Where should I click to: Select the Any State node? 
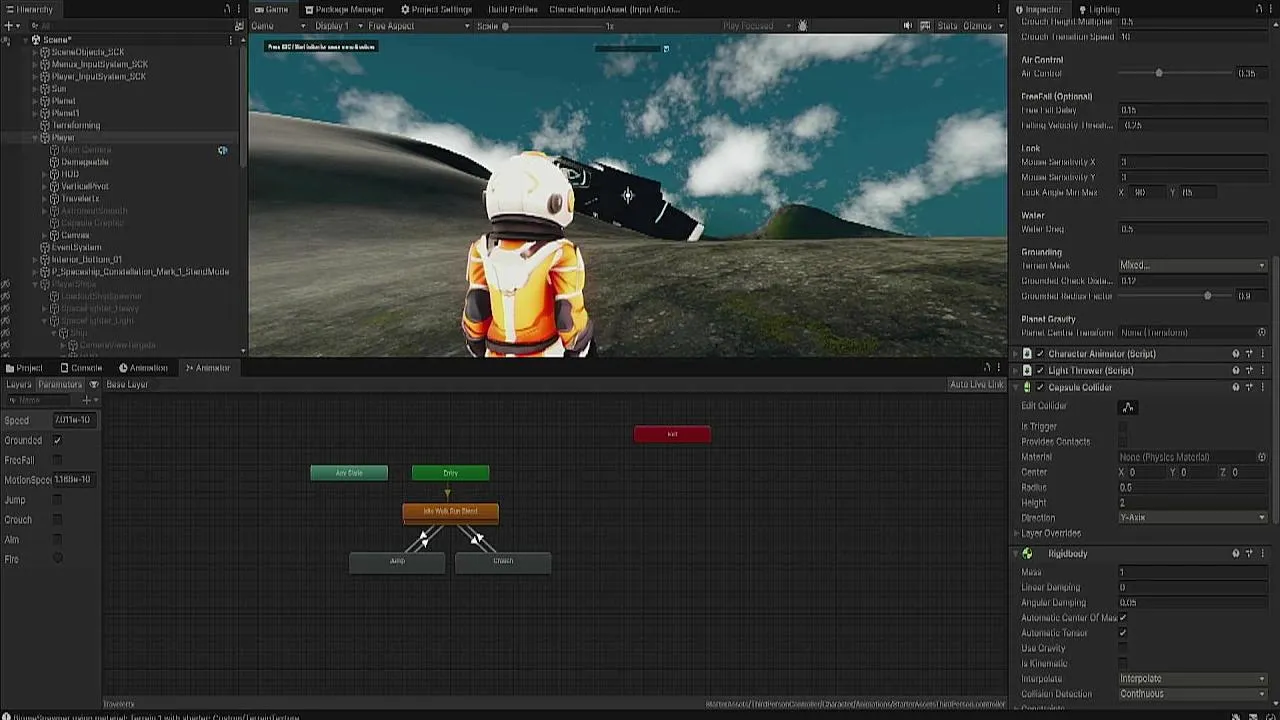349,473
